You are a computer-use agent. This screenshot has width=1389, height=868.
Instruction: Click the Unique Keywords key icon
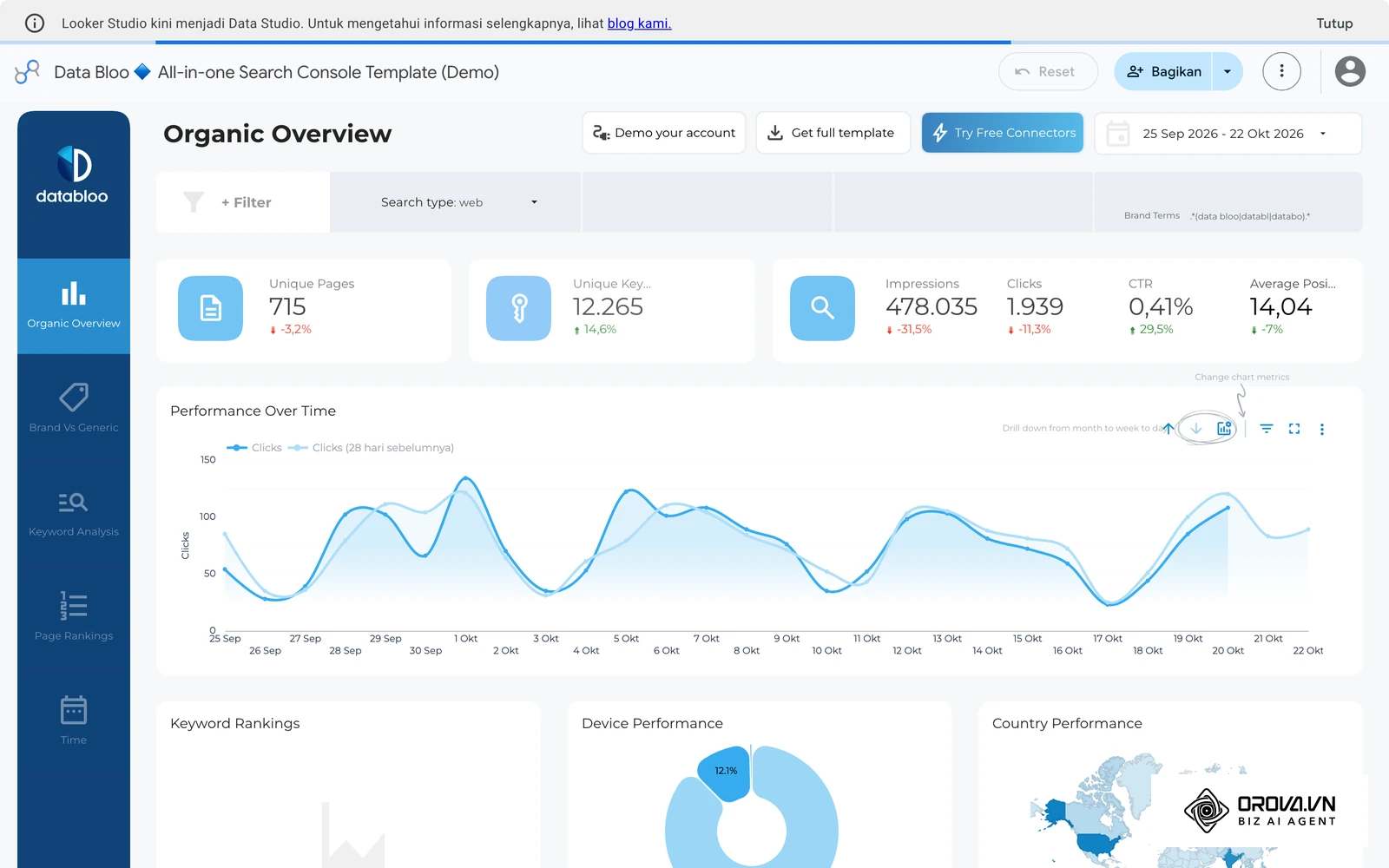(x=519, y=308)
